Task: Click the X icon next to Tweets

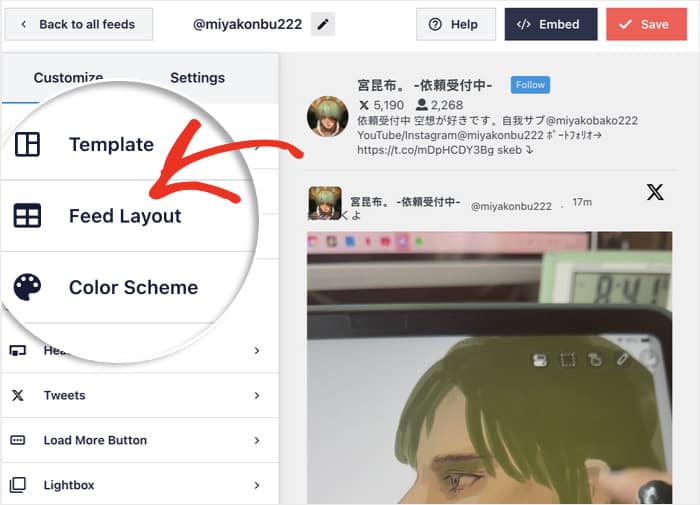Action: click(18, 396)
